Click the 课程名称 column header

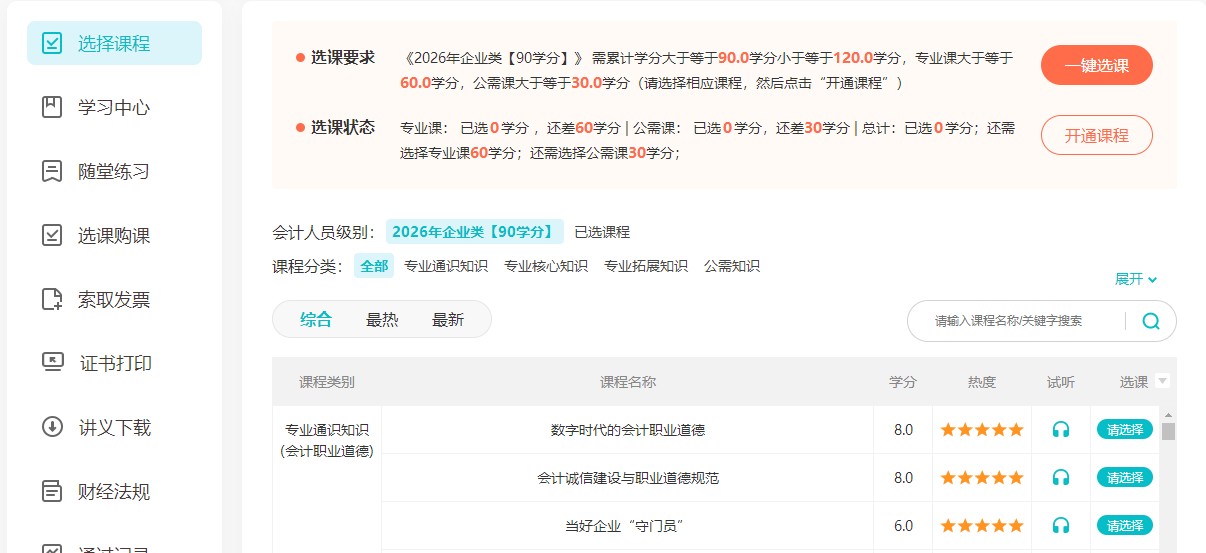(628, 382)
